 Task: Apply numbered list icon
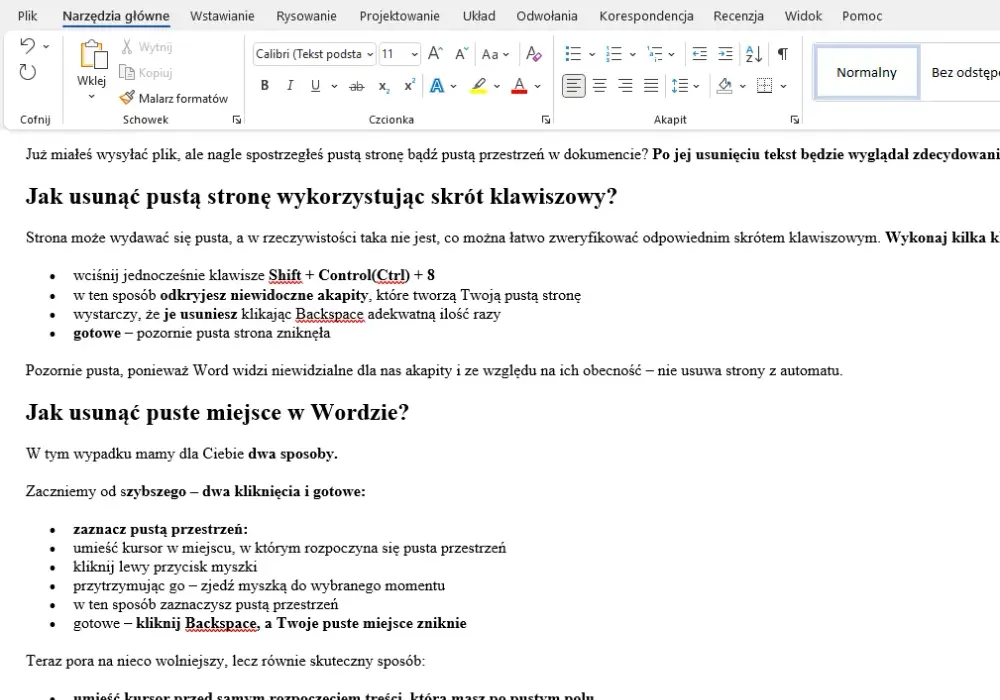tap(614, 54)
